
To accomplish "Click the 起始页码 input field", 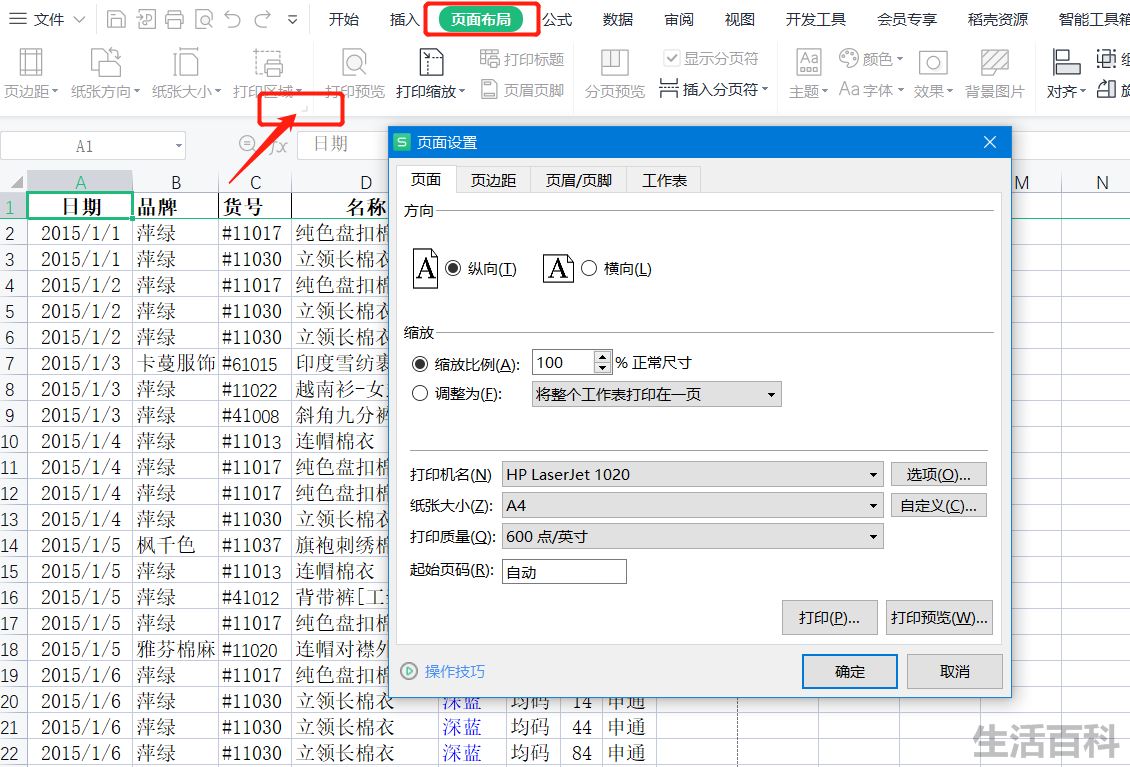I will tap(564, 572).
